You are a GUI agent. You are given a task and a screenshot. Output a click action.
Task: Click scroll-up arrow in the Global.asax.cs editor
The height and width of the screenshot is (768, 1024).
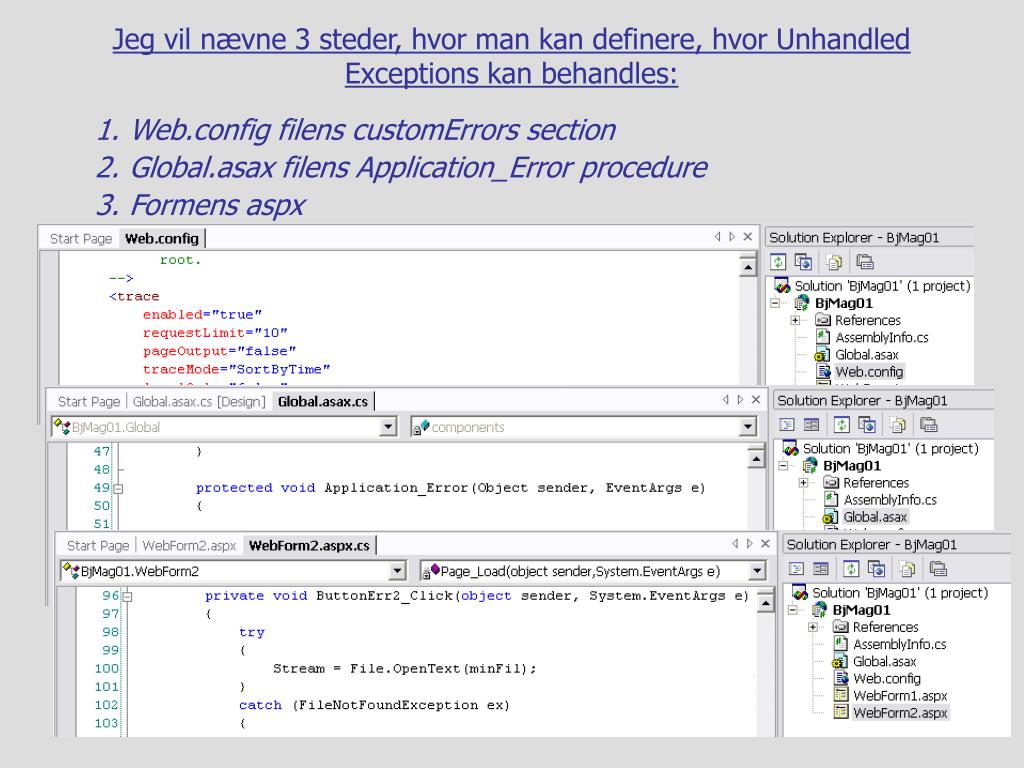point(756,459)
